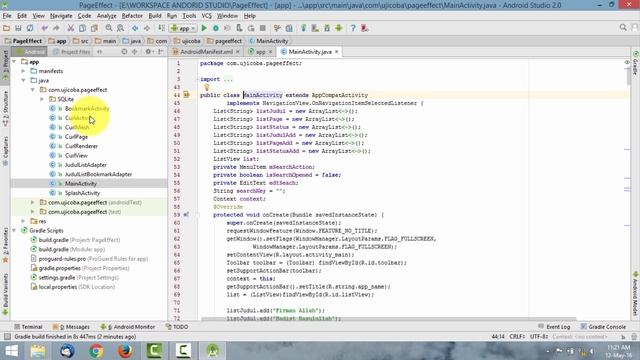The height and width of the screenshot is (360, 640).
Task: Open the Build menu
Action: [x=155, y=16]
